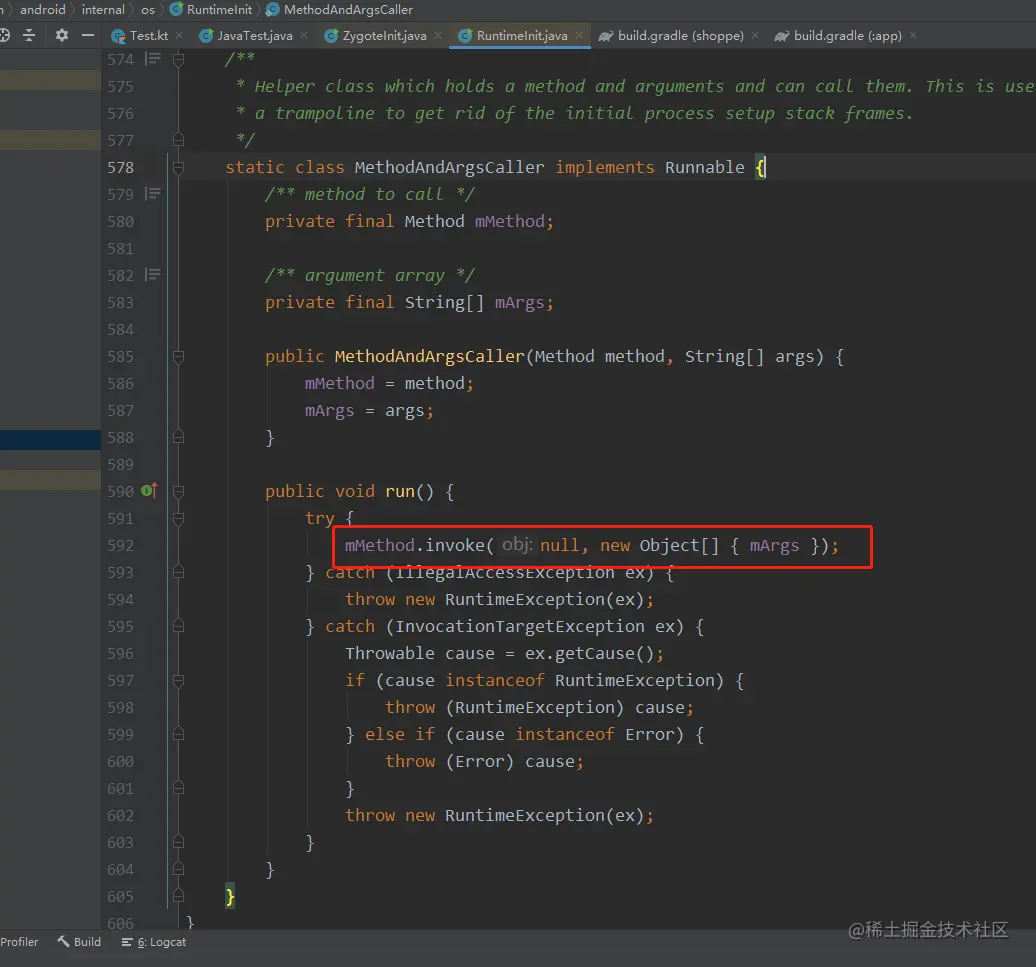The height and width of the screenshot is (967, 1036).
Task: Collapse the else-if fold at line 599
Action: [178, 734]
